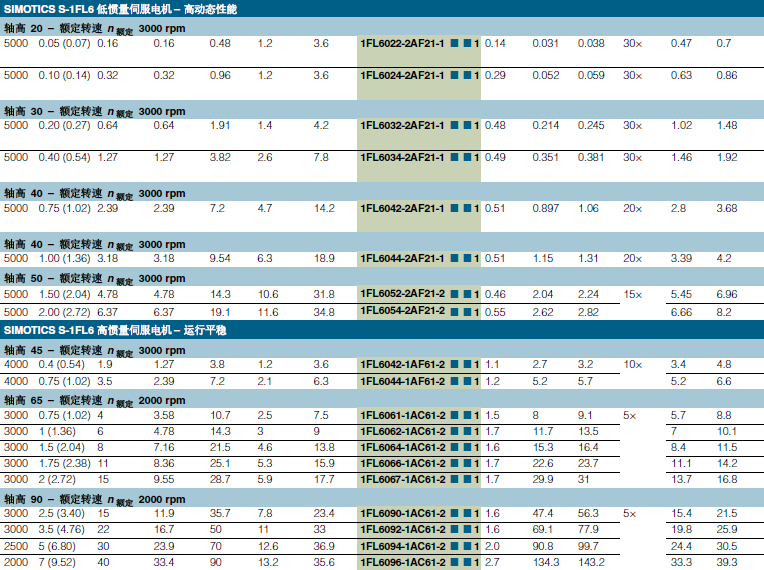The image size is (764, 570).
Task: Select order number 1FL6066-1AC61-2
Action: click(x=403, y=464)
